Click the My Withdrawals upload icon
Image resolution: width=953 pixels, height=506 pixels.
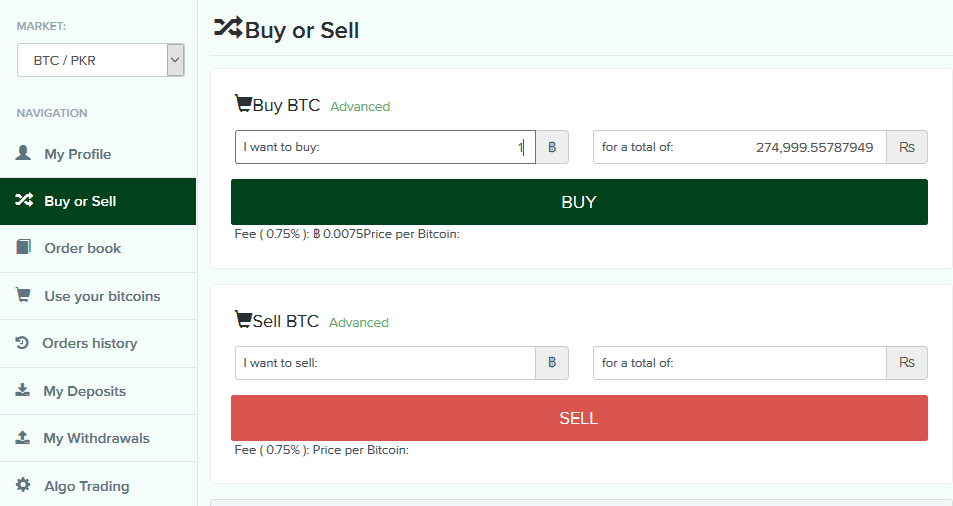[x=22, y=437]
